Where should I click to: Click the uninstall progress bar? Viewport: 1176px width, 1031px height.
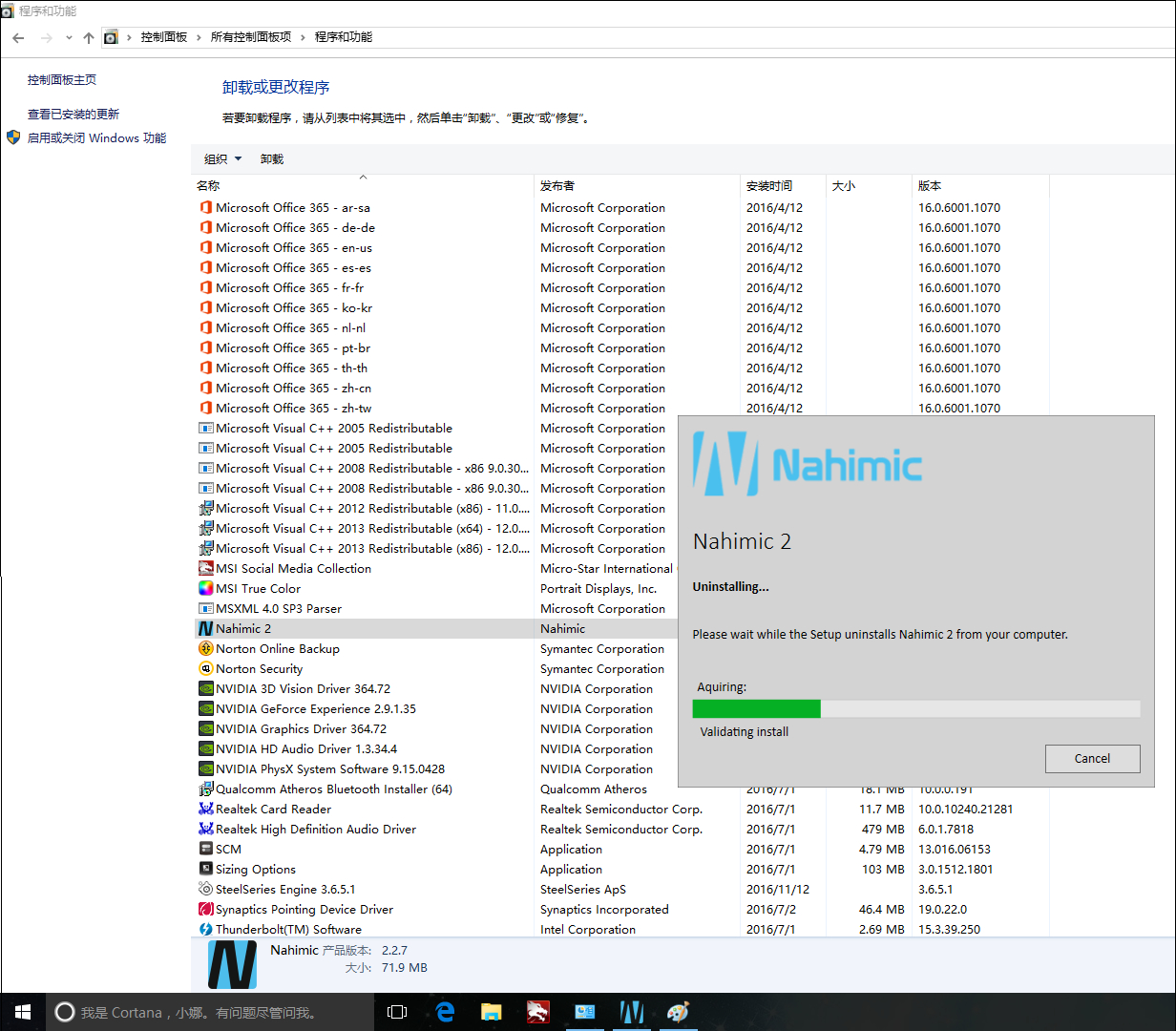tap(916, 708)
